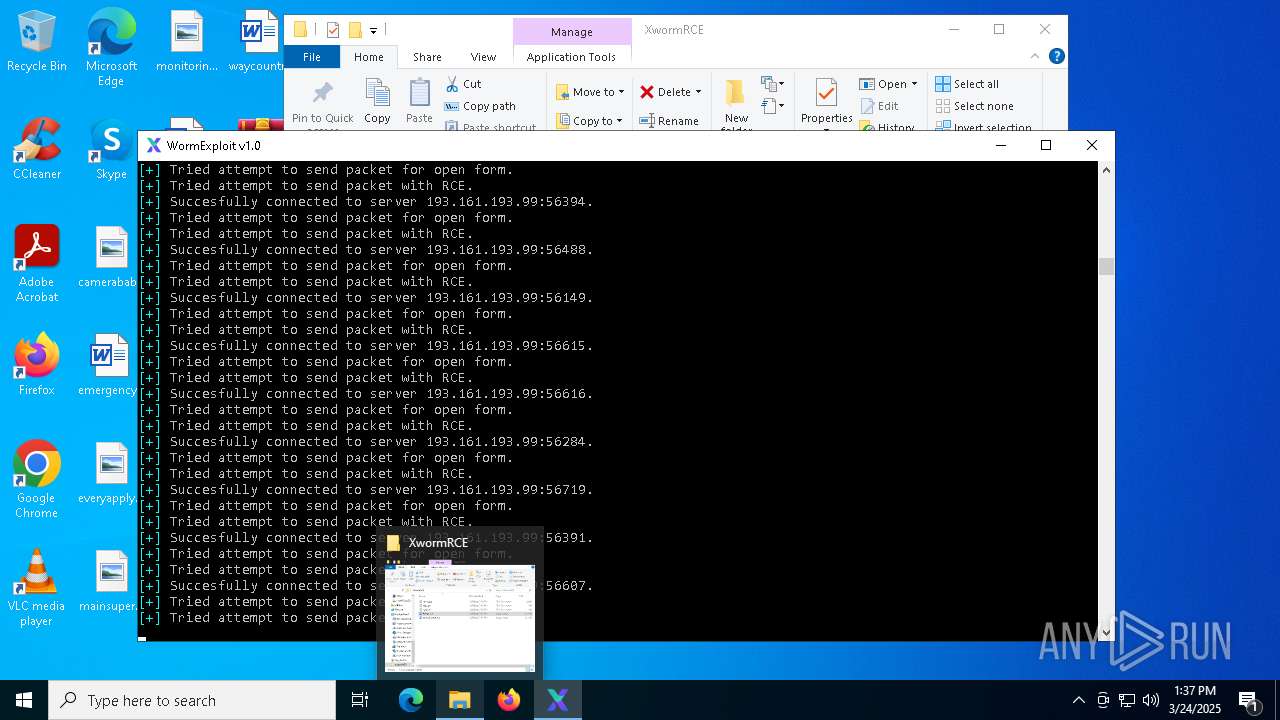Click Rename in the Explorer ribbon
This screenshot has width=1280, height=720.
[669, 121]
